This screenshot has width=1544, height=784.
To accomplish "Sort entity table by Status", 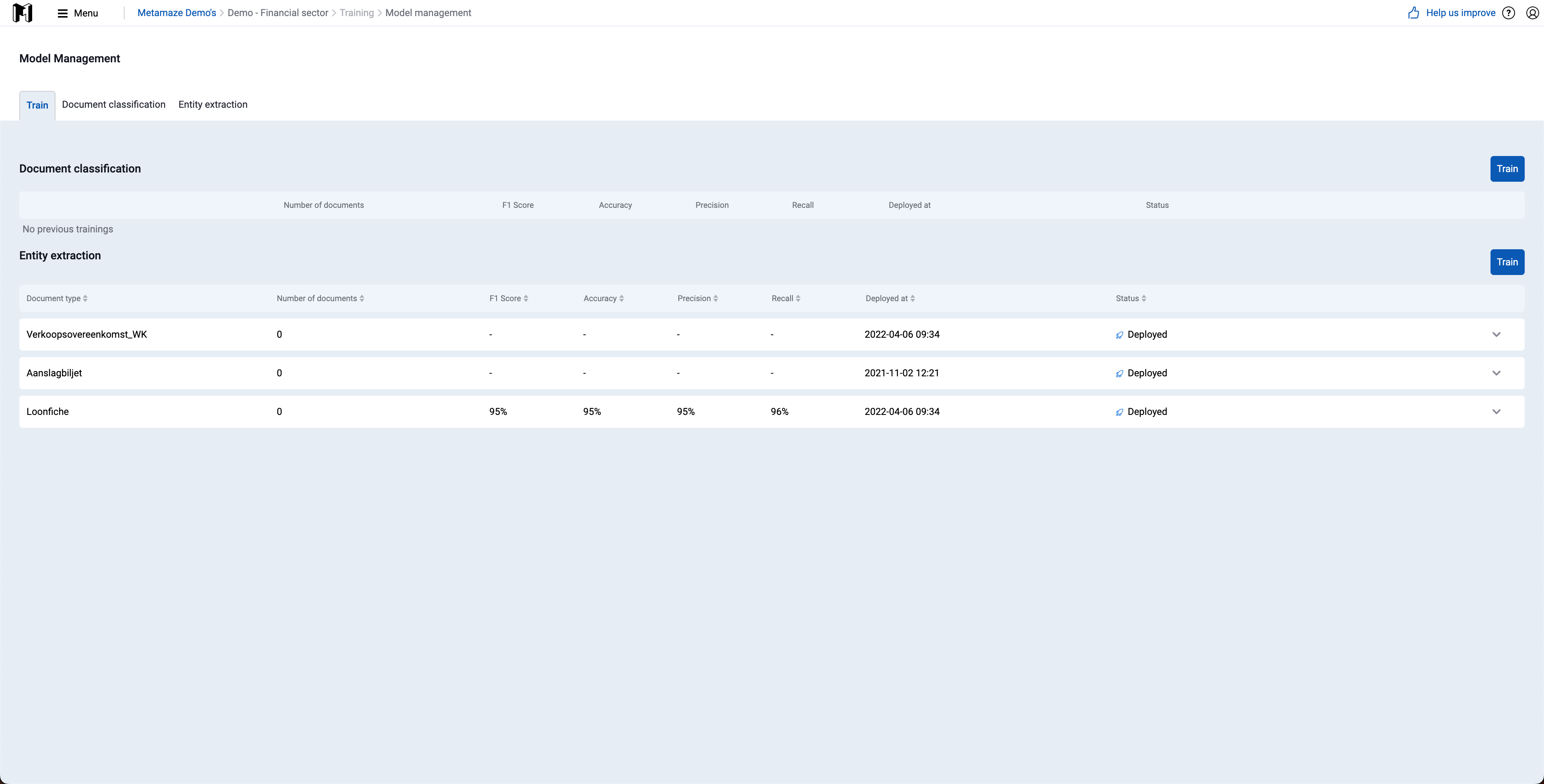I will tap(1130, 298).
